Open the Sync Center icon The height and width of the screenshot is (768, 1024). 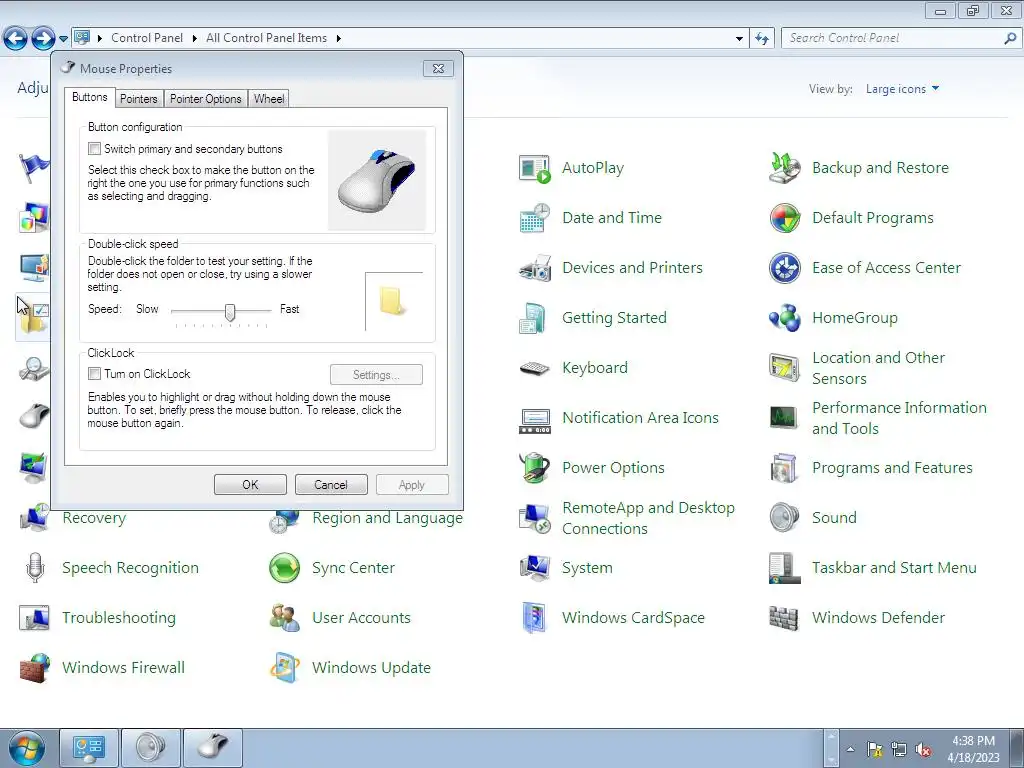click(x=284, y=568)
